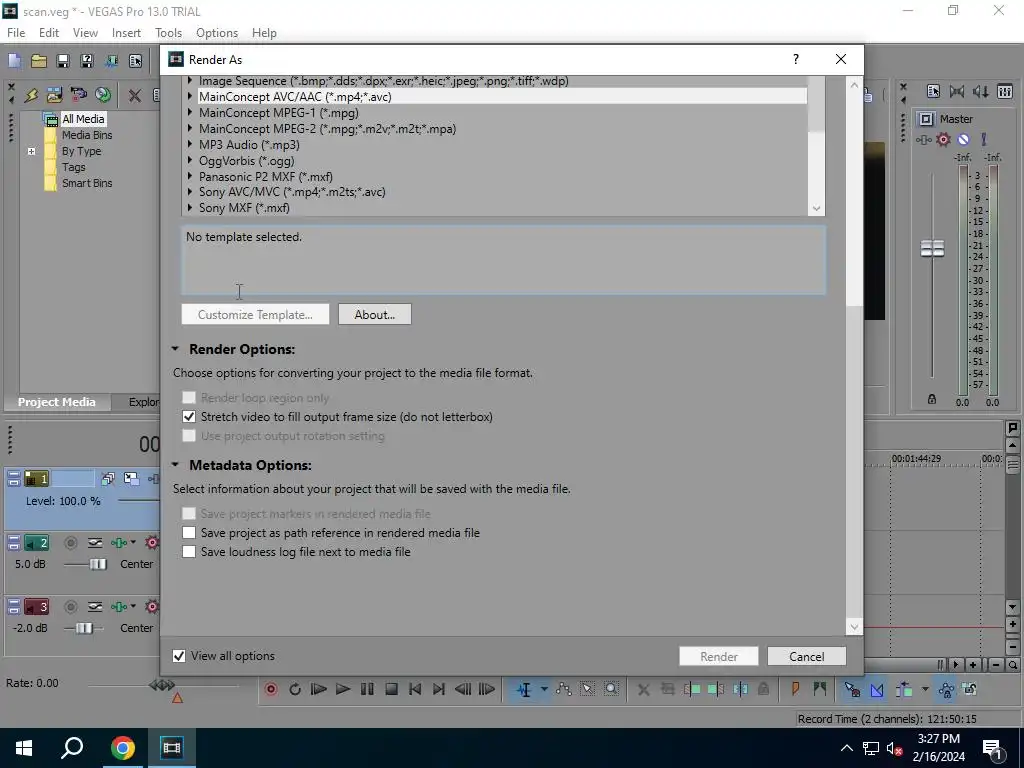
Task: Open a project via folder icon
Action: tap(39, 61)
